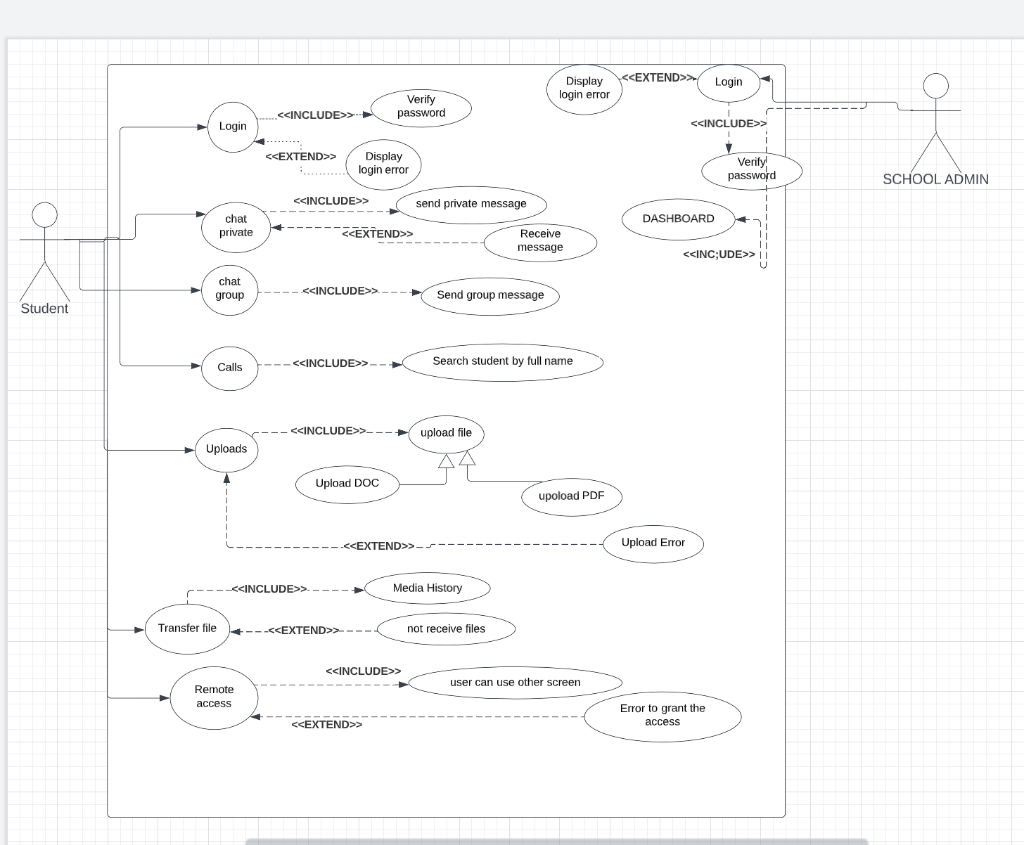Image resolution: width=1024 pixels, height=845 pixels.
Task: Select the 'upload file' ellipse
Action: [x=446, y=434]
